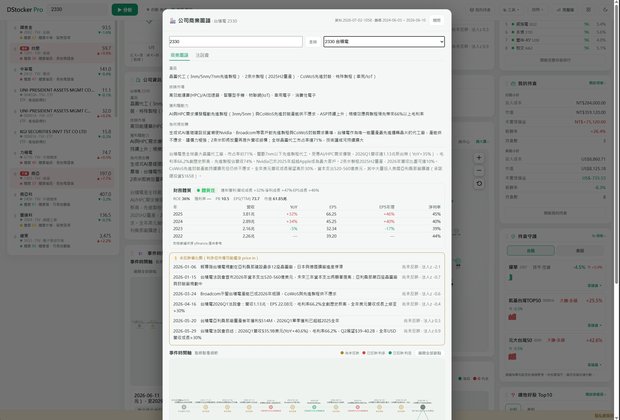Click the red chart icon under 元大台灣50
Screen dimensions: 620x420
click(512, 356)
